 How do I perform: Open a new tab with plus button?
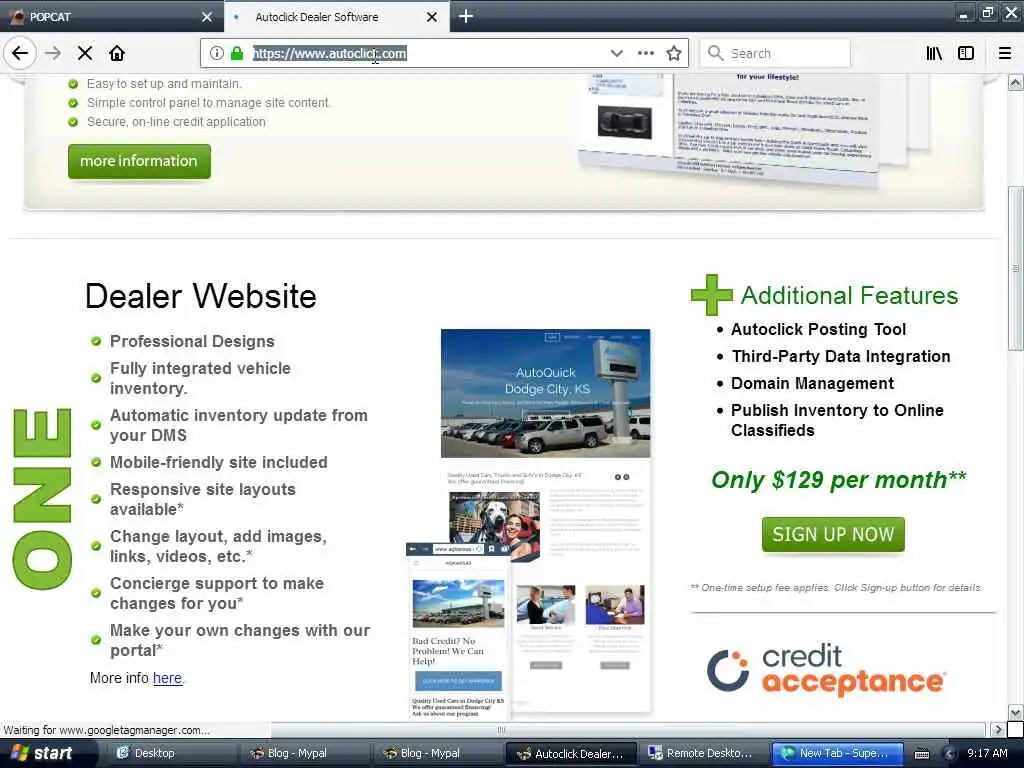click(466, 16)
